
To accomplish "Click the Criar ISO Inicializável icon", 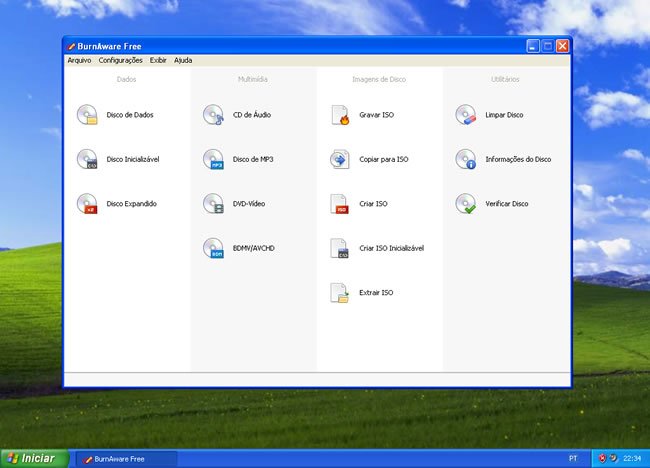I will pos(340,248).
